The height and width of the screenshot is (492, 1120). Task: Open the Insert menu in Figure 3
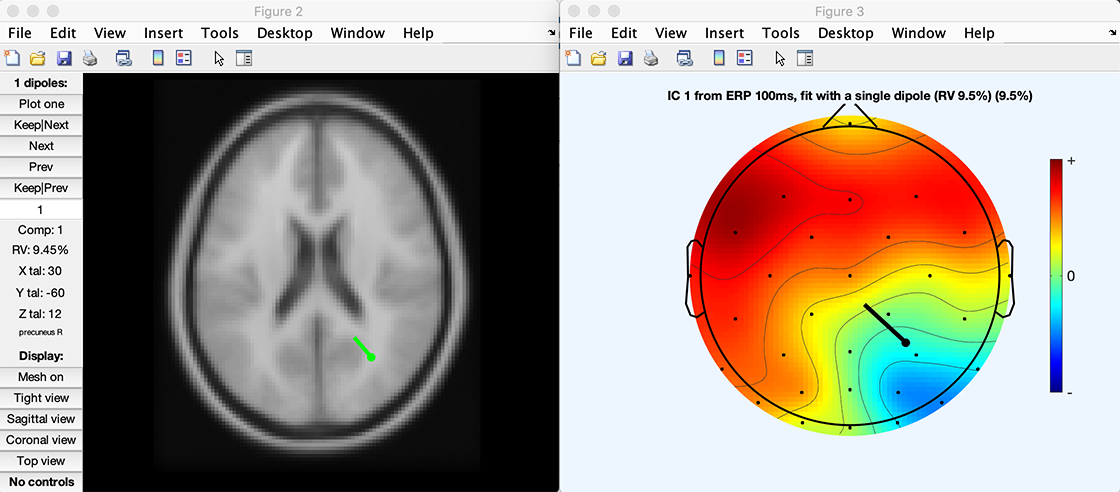click(724, 33)
